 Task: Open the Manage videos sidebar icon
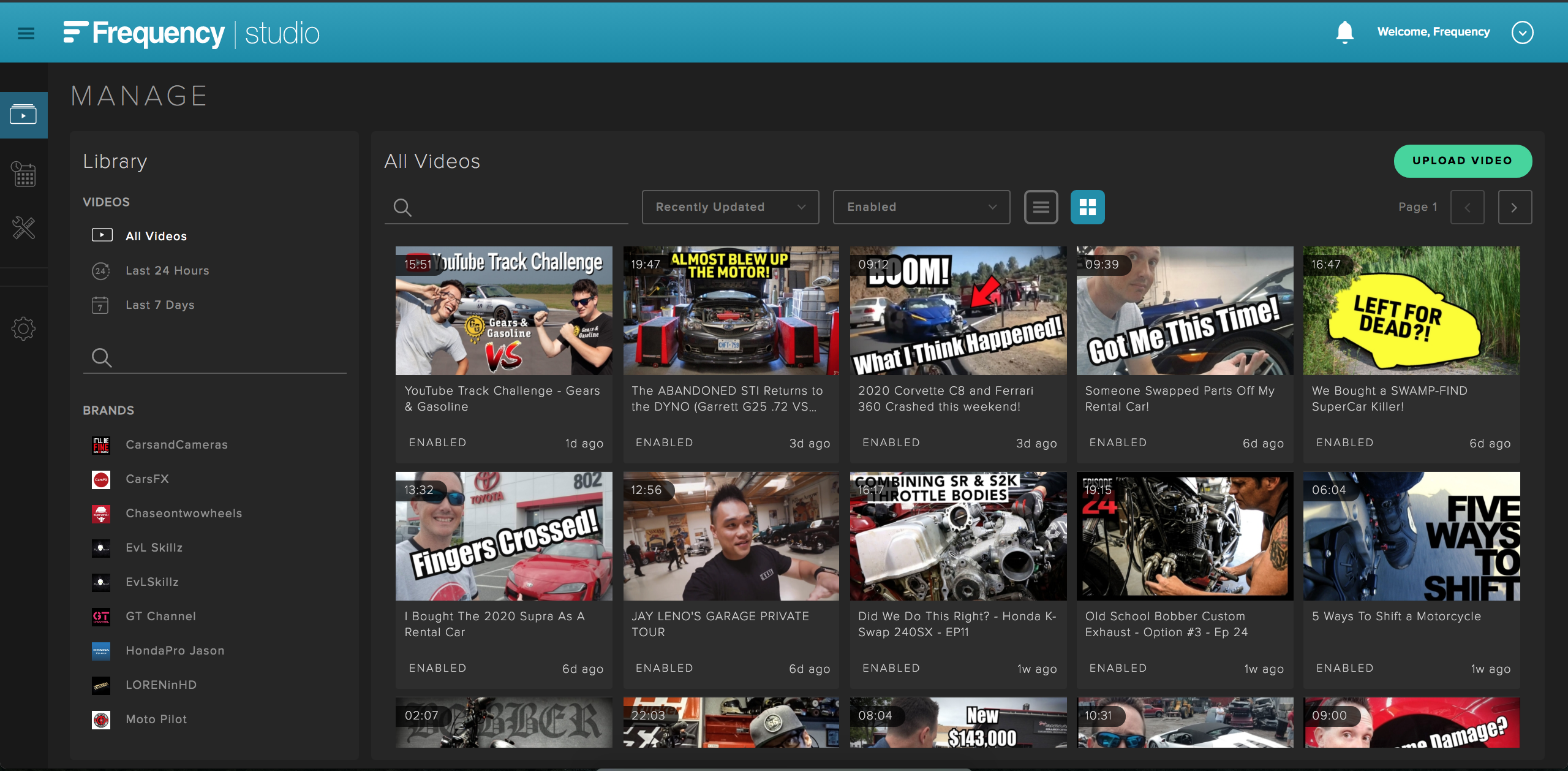23,115
